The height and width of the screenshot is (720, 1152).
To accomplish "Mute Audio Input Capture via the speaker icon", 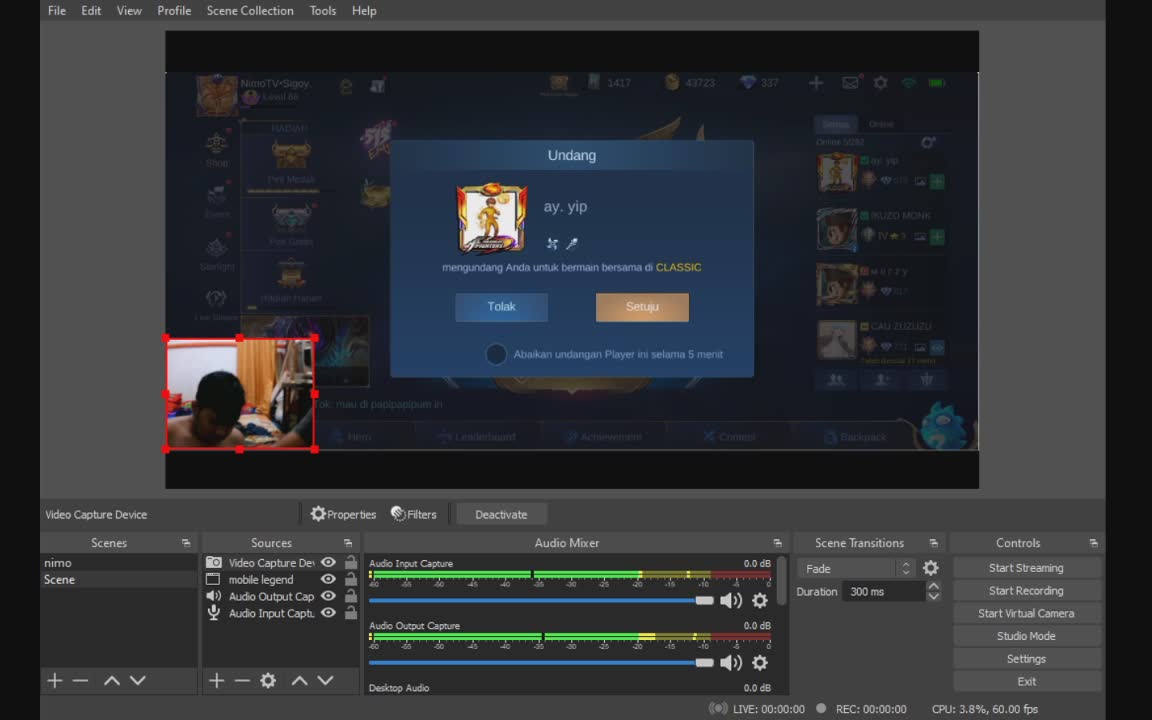I will tap(731, 600).
